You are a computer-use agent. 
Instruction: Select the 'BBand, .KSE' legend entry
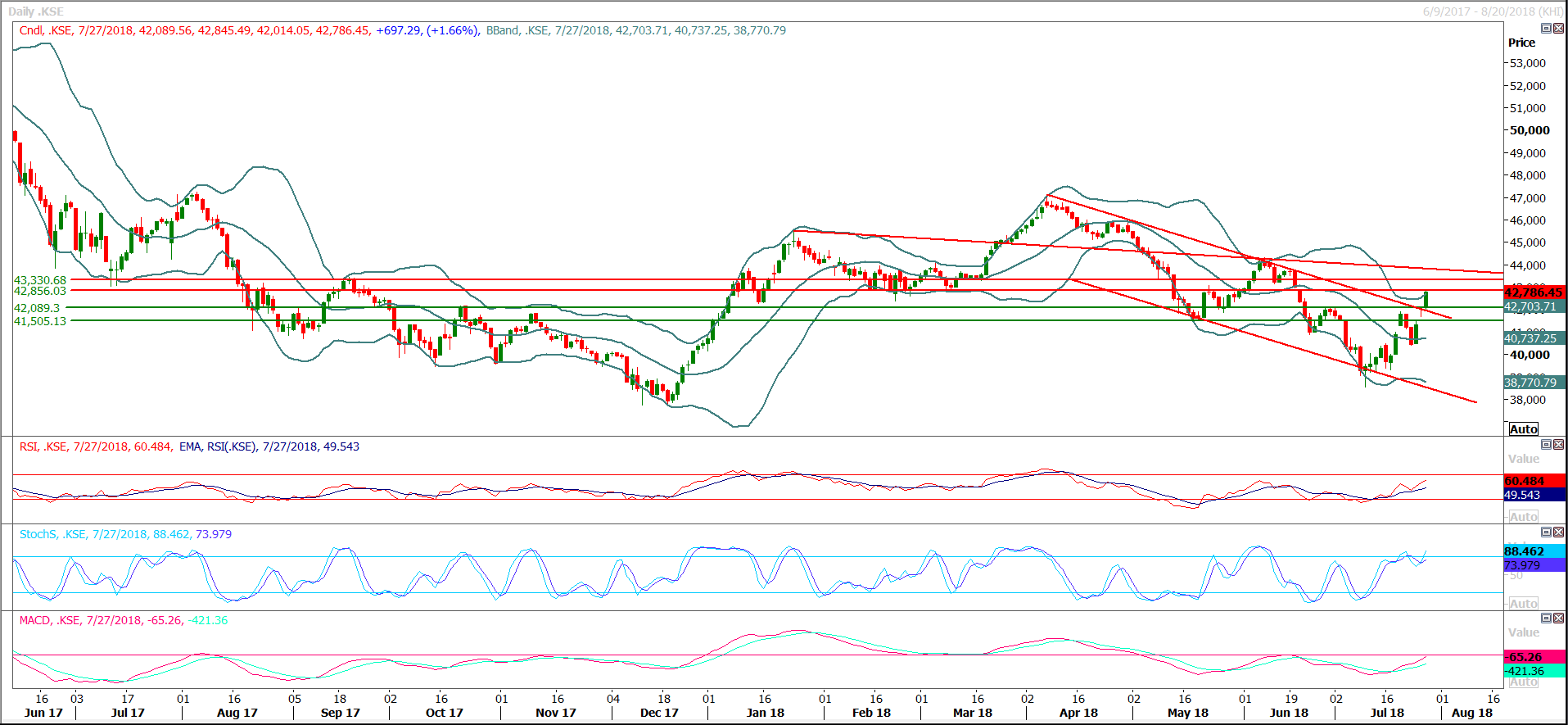pyautogui.click(x=517, y=30)
